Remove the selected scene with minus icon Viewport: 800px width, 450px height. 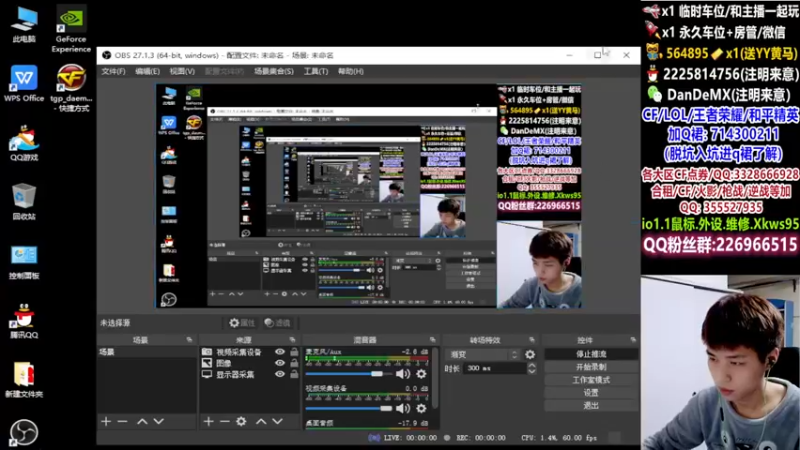(x=122, y=421)
